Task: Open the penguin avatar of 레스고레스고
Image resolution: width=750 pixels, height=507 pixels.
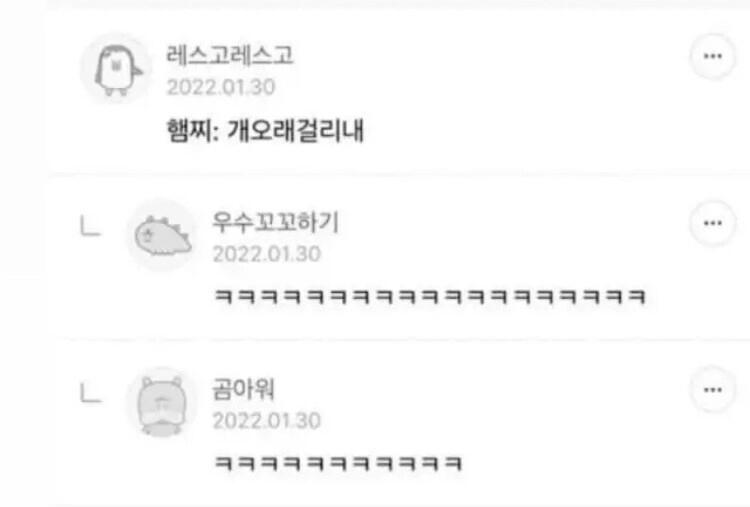Action: coord(117,69)
